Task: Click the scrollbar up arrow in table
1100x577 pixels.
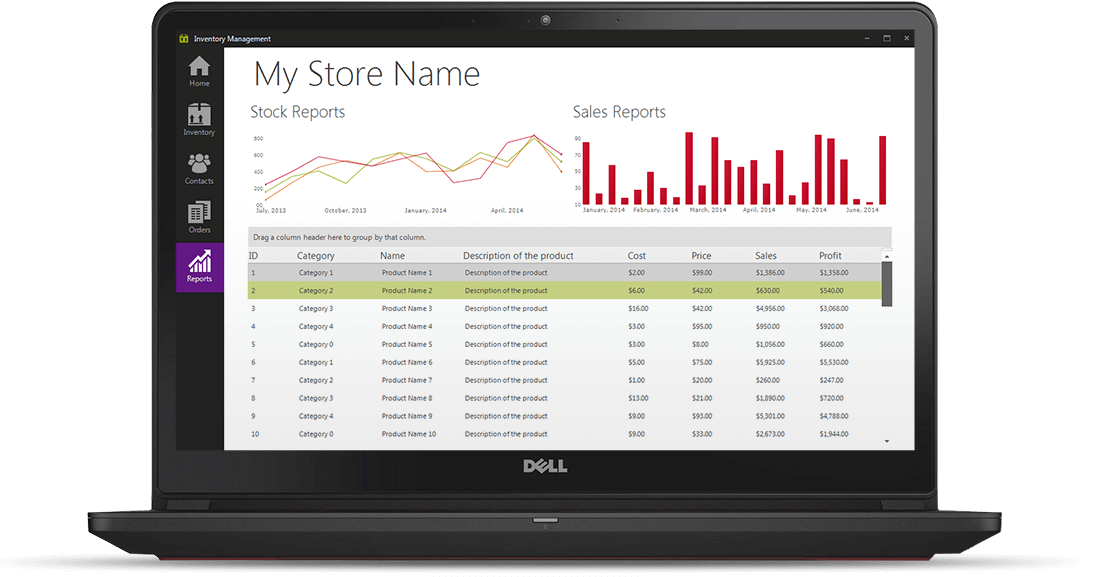Action: tap(886, 256)
